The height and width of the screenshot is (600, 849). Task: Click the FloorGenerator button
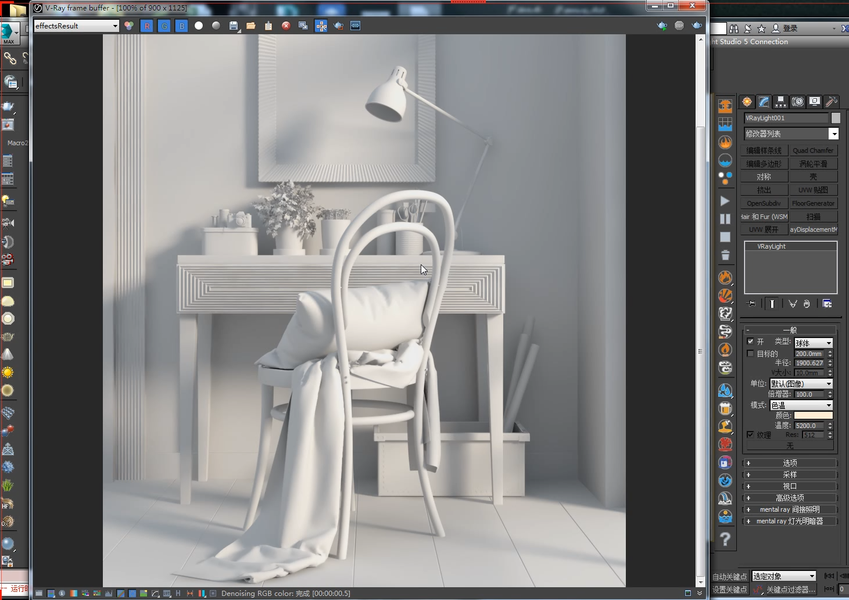pyautogui.click(x=813, y=204)
